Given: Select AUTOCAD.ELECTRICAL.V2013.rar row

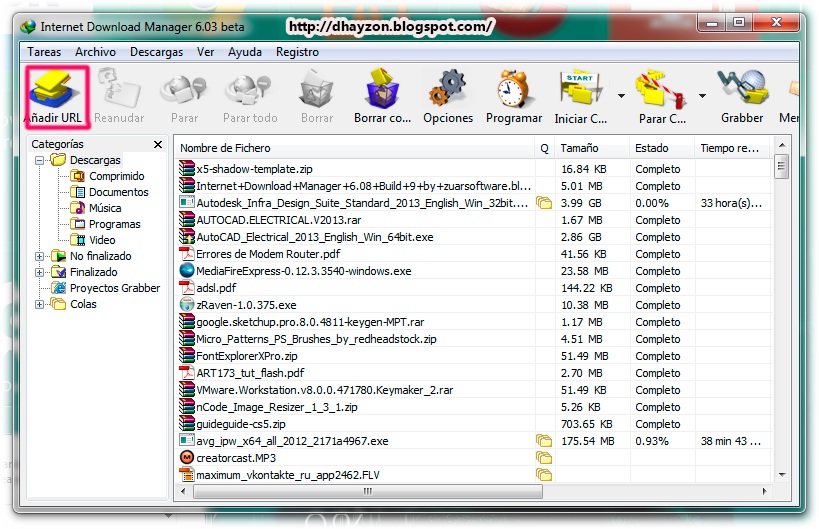Looking at the screenshot, I should click(474, 220).
